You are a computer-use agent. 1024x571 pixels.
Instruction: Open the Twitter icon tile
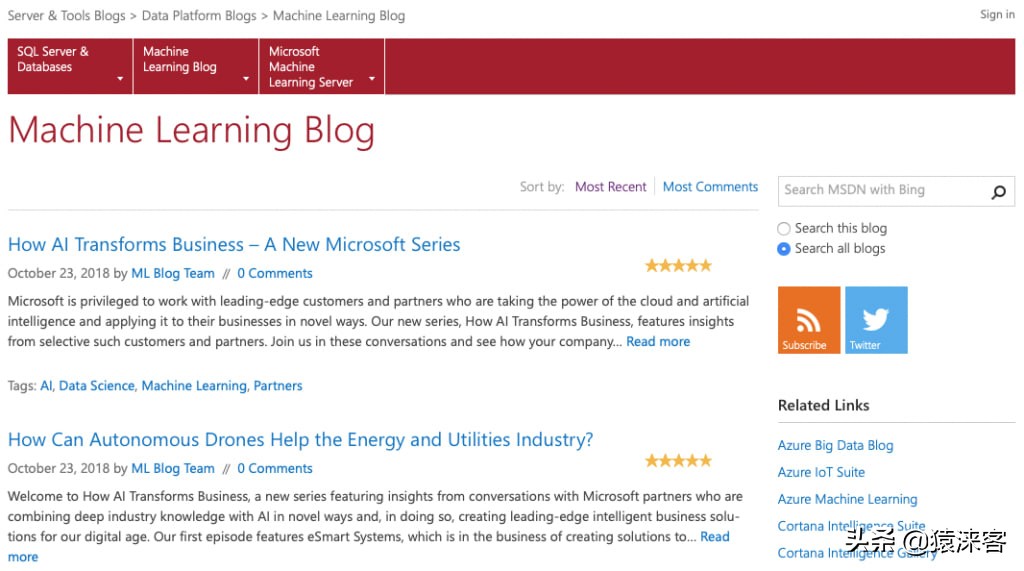pos(876,319)
